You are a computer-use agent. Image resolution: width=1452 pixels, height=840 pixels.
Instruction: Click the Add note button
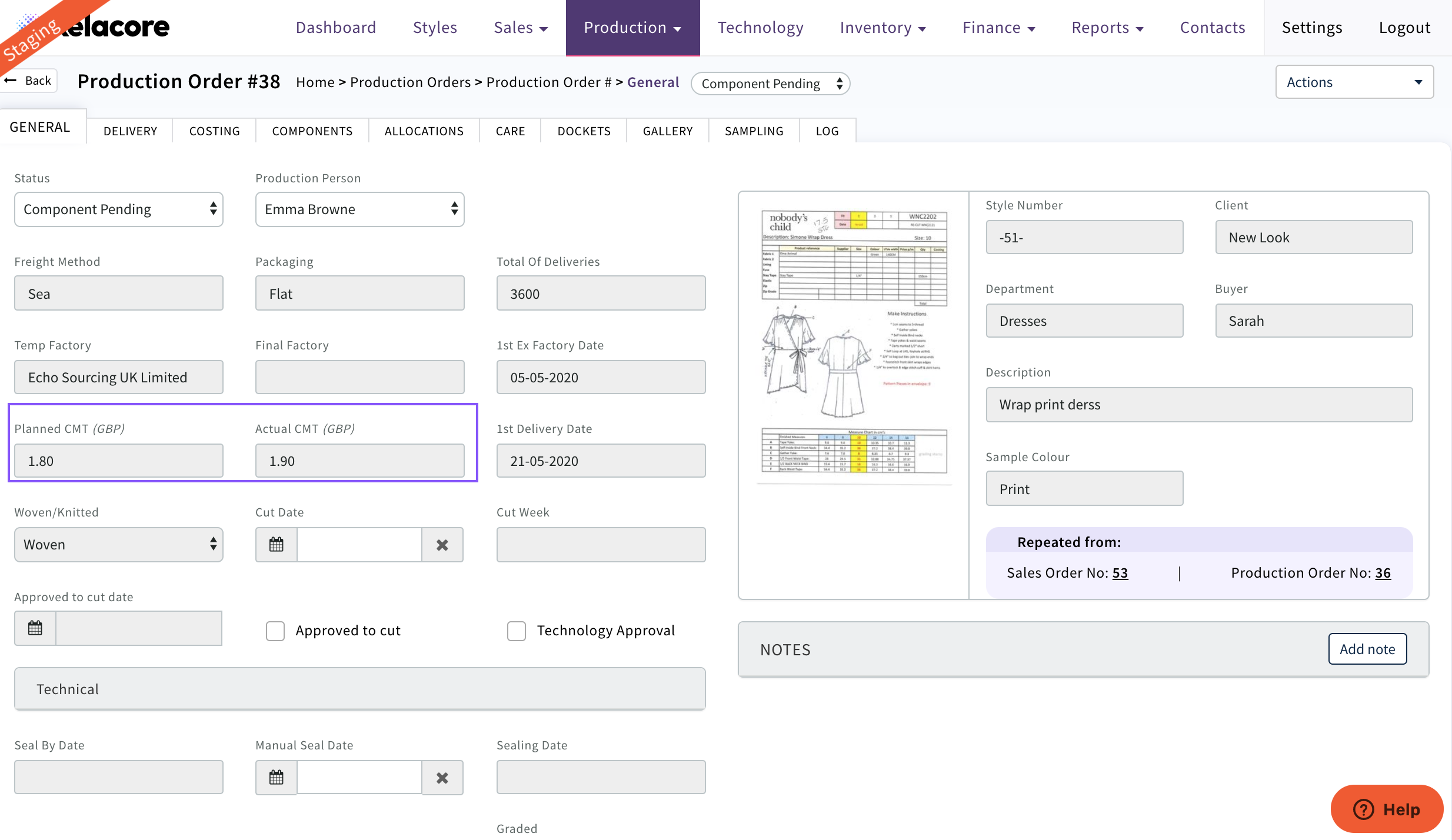1367,649
